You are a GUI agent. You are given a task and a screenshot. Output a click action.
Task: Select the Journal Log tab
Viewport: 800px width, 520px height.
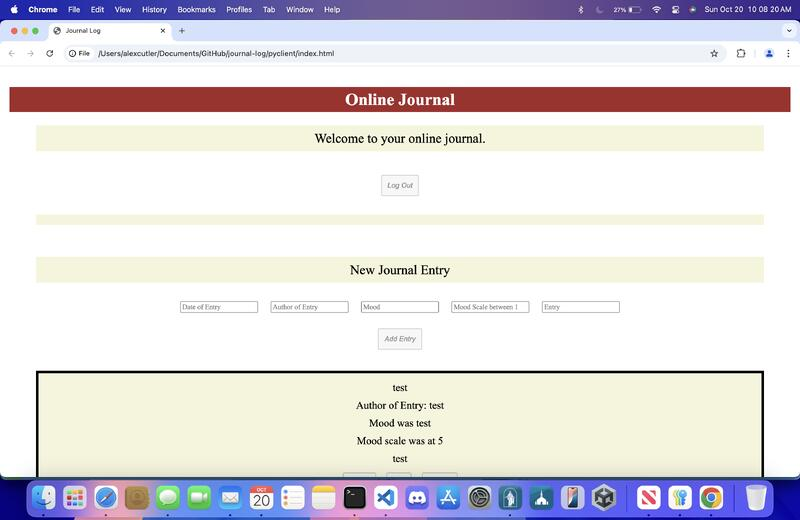[x=110, y=31]
